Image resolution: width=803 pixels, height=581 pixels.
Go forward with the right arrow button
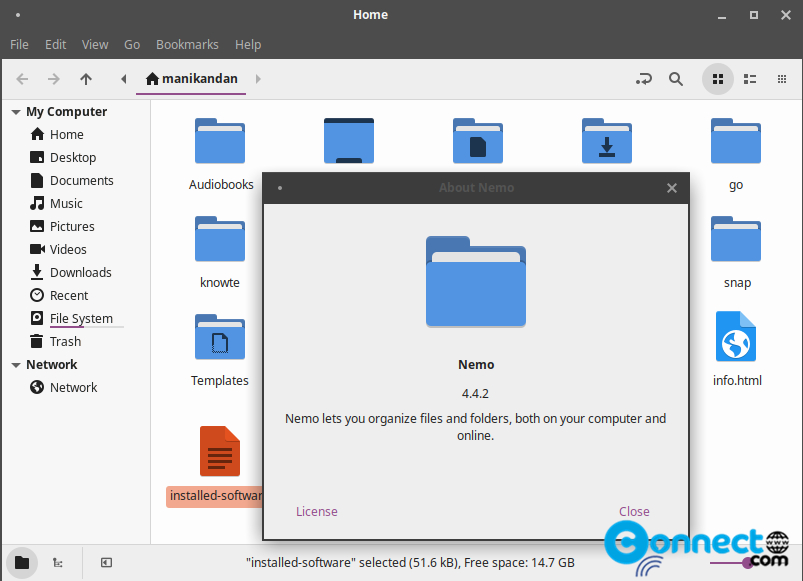54,79
